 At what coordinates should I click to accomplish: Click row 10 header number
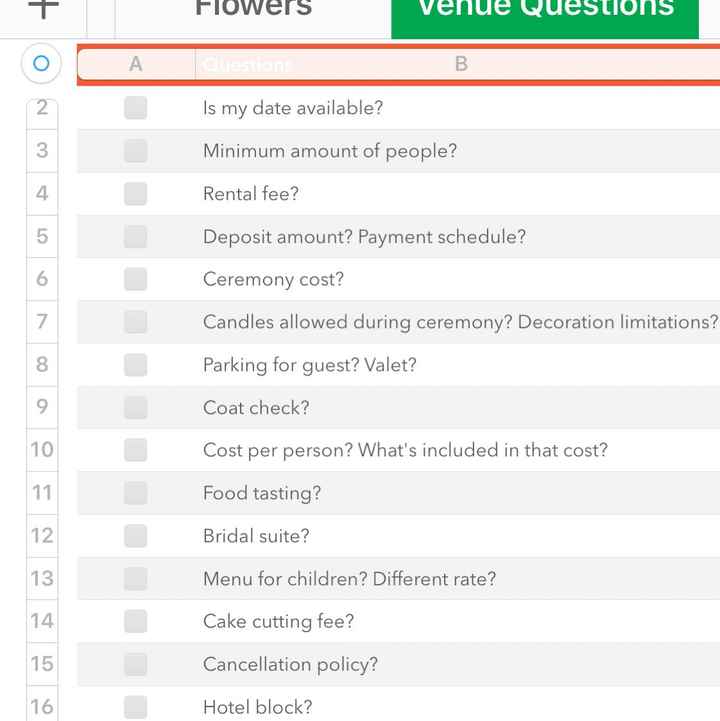click(42, 450)
